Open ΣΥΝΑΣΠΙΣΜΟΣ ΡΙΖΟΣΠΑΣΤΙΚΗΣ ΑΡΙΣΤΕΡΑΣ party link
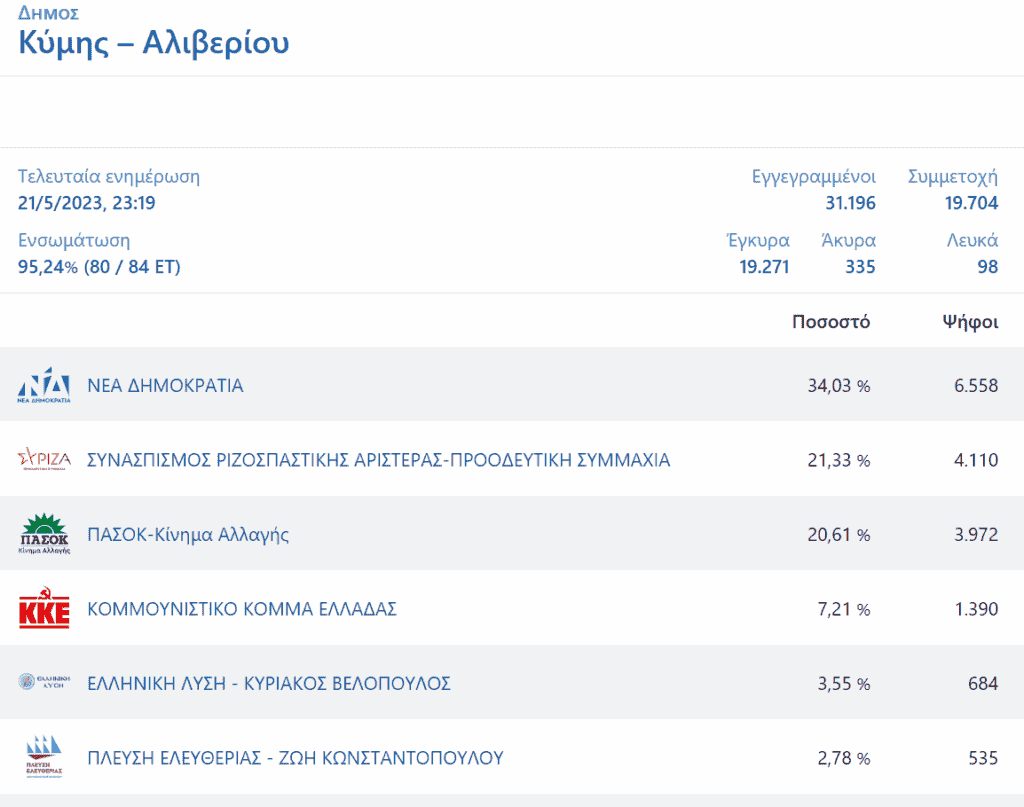This screenshot has height=807, width=1024. pos(379,460)
